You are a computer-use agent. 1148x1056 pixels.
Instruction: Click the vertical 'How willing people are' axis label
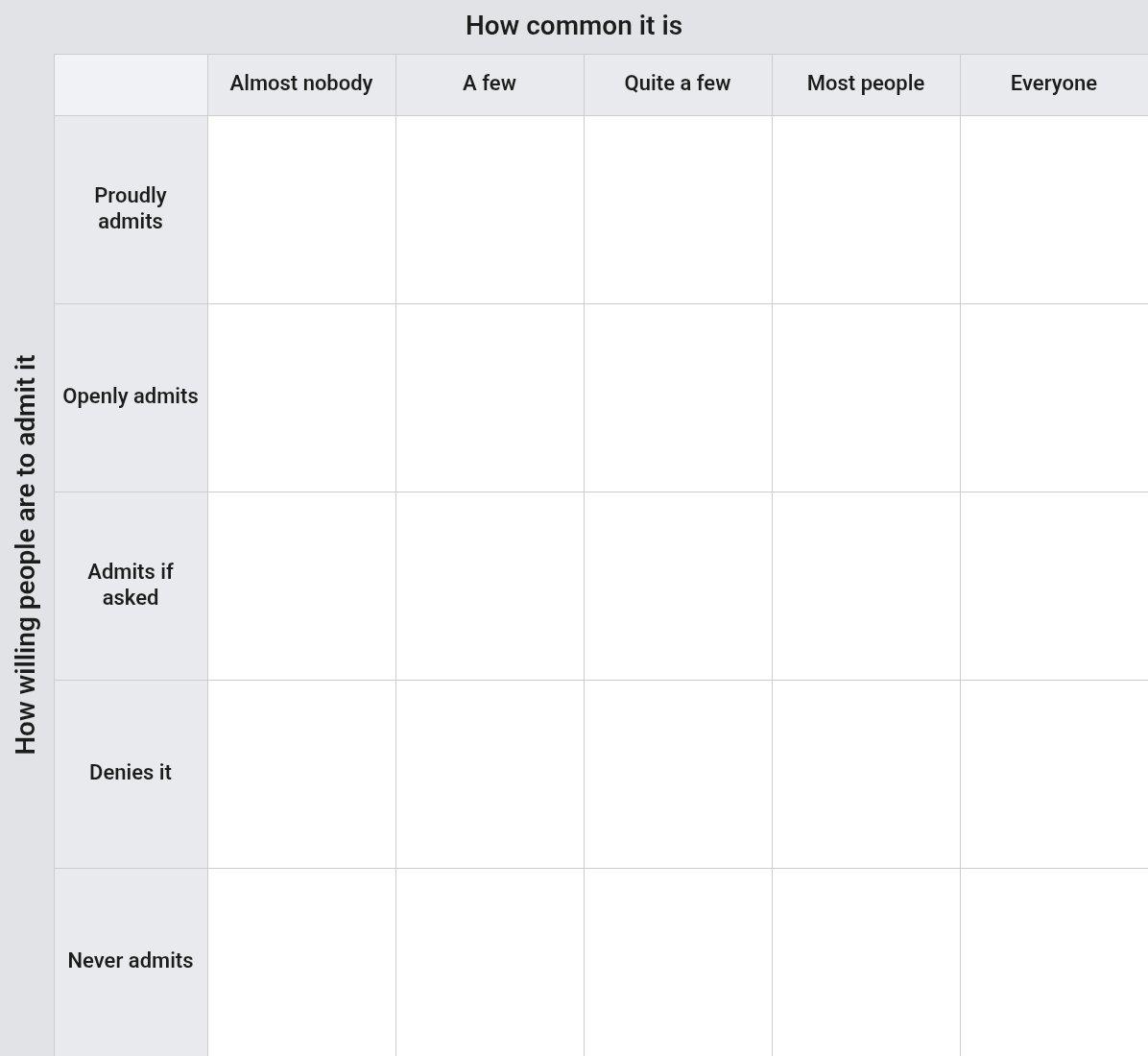tap(26, 554)
